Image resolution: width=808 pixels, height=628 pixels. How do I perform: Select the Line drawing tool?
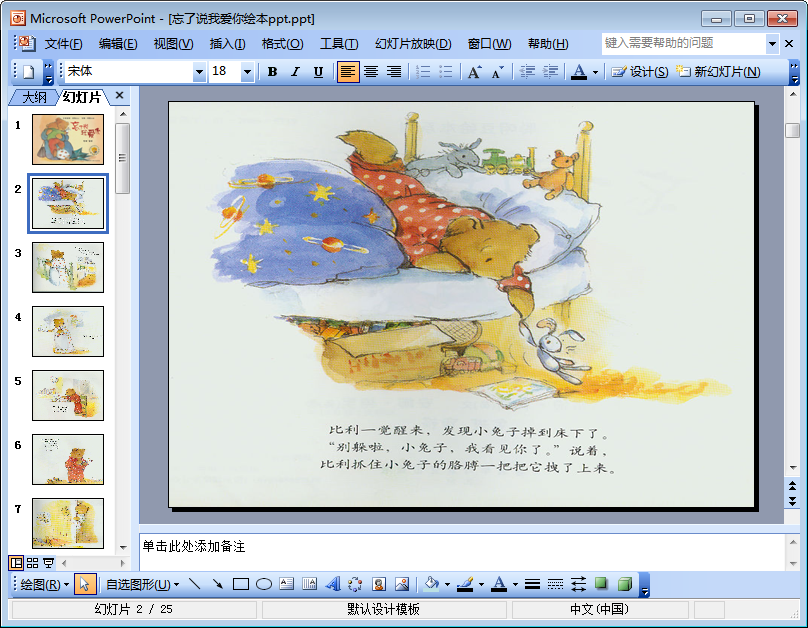coord(194,584)
